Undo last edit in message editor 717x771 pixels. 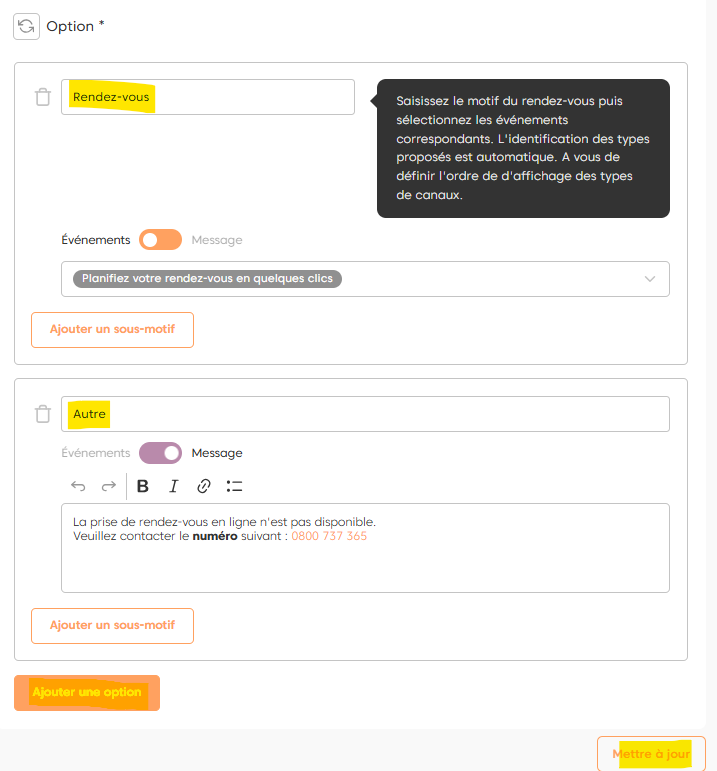point(78,486)
